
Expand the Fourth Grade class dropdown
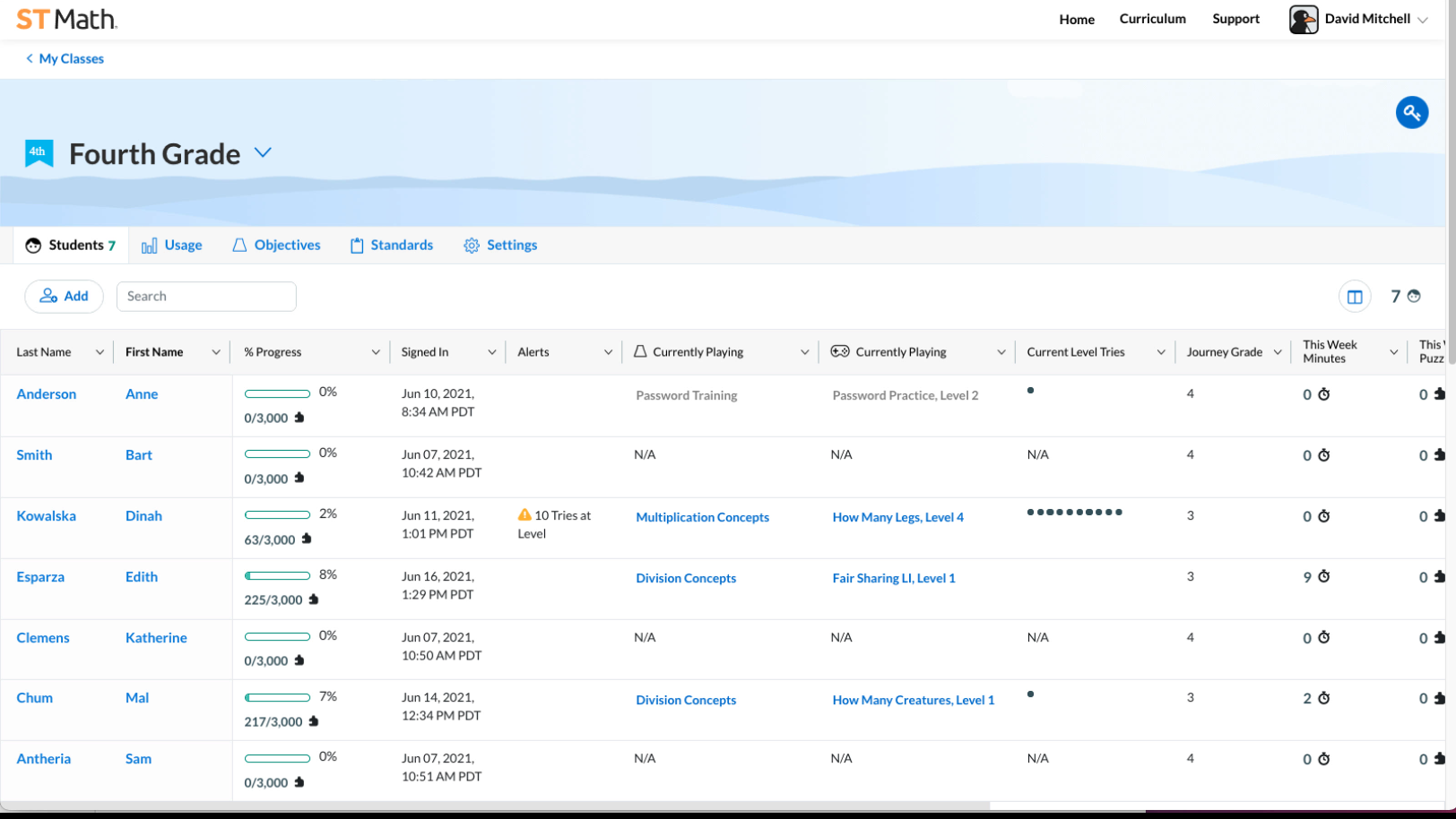(263, 153)
